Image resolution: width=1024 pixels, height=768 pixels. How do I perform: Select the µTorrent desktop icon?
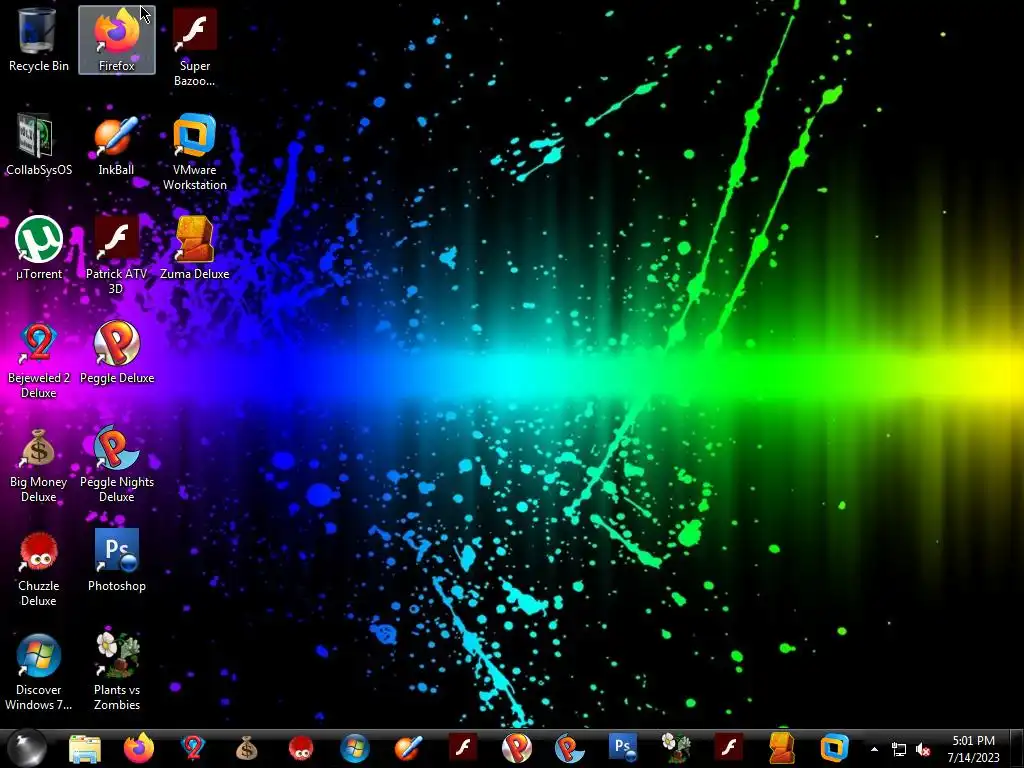38,248
